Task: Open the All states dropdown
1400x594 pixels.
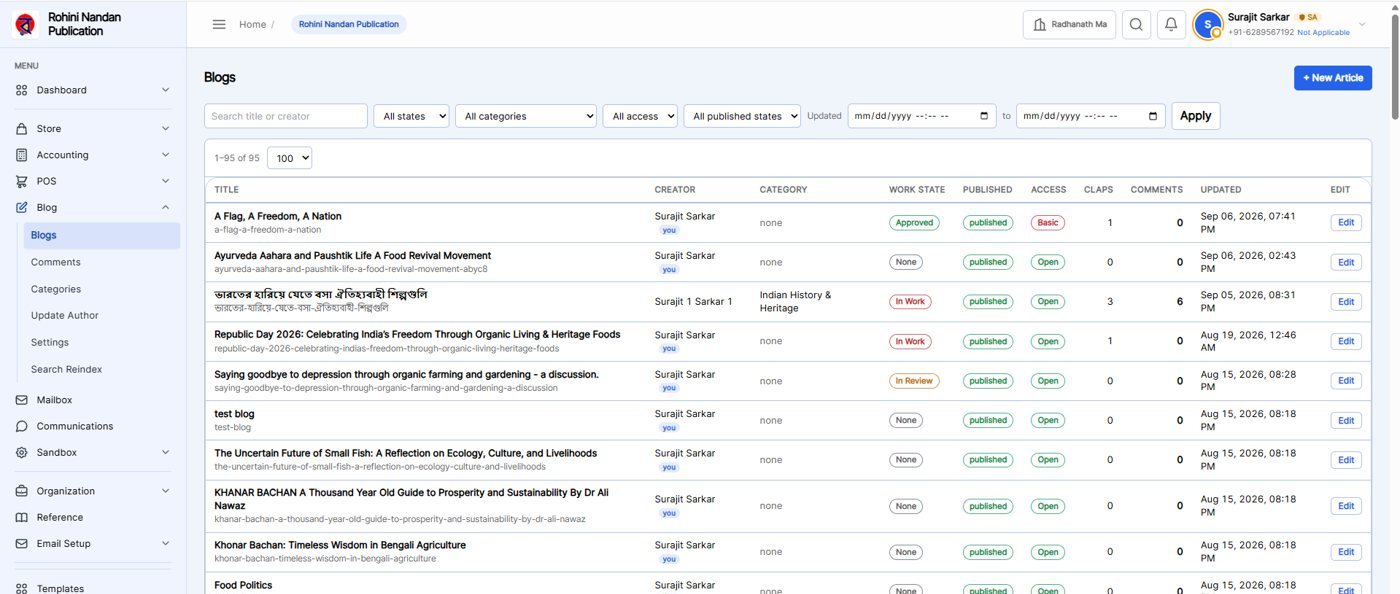Action: tap(411, 116)
